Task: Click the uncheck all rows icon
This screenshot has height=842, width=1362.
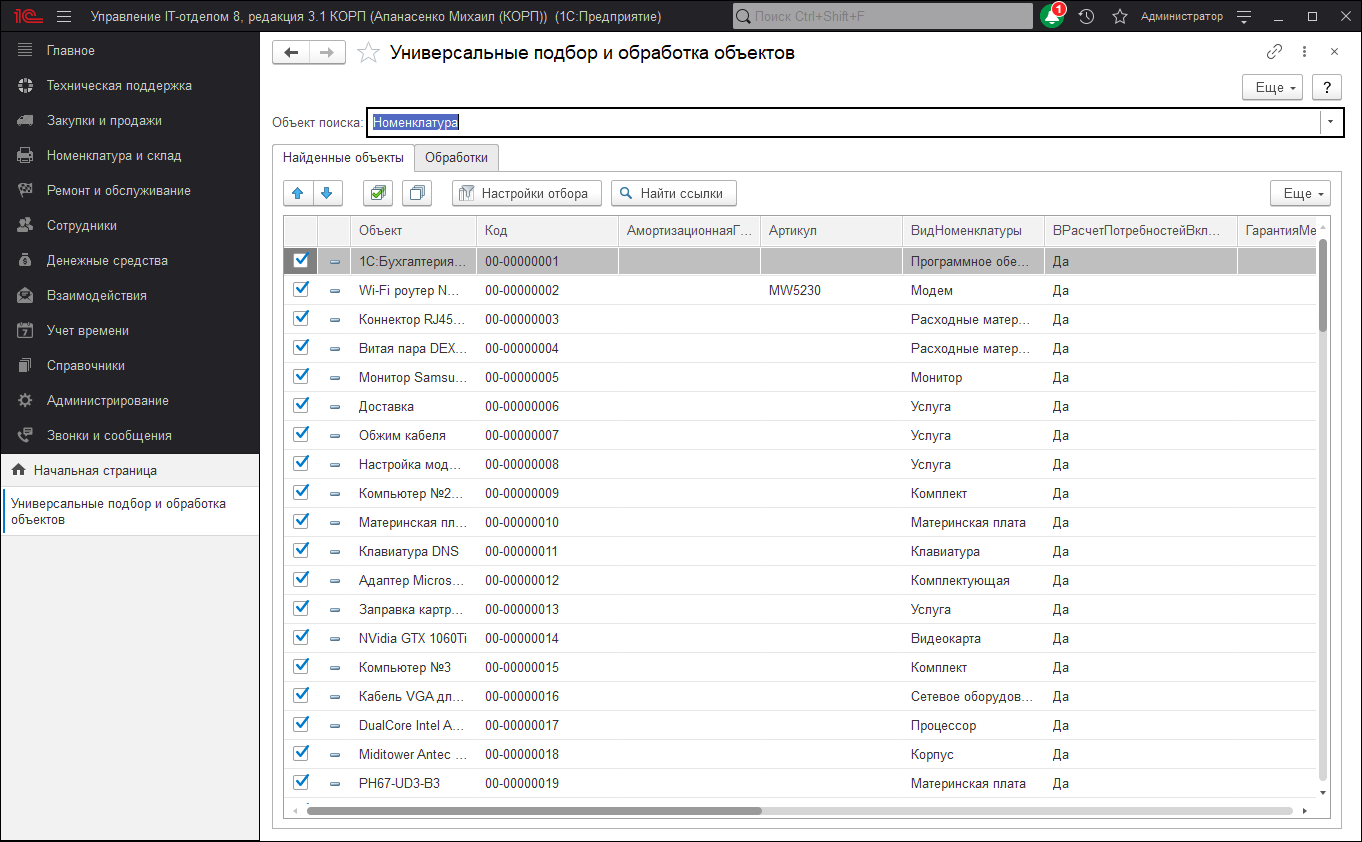Action: click(418, 193)
